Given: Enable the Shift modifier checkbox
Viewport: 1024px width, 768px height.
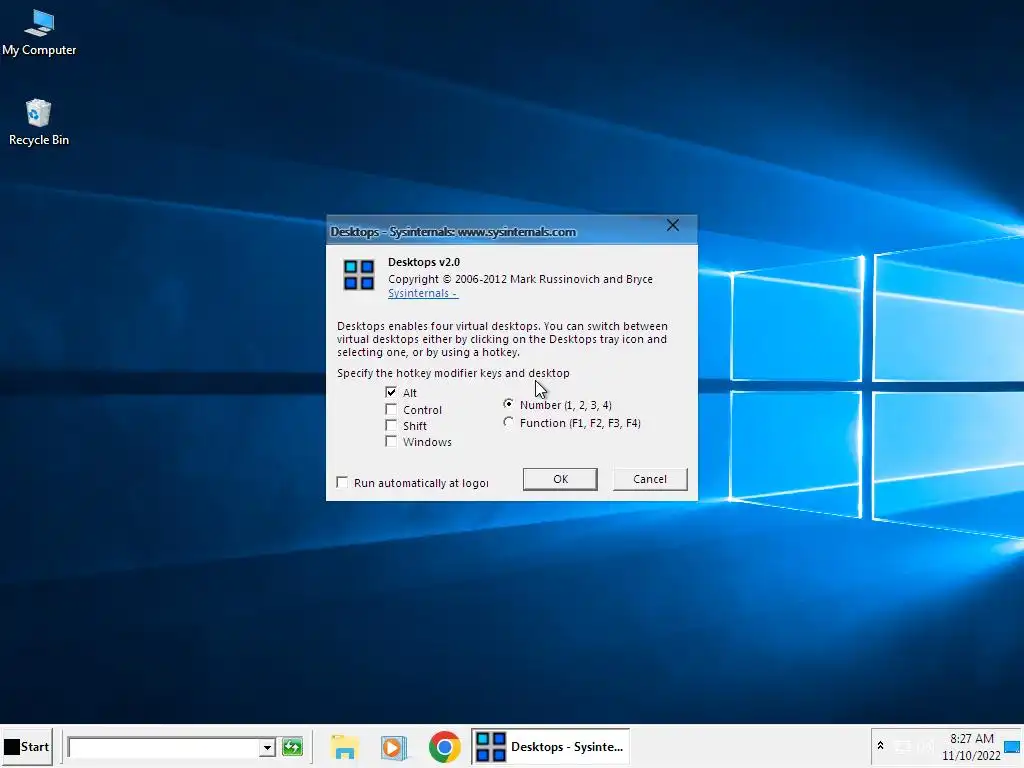Looking at the screenshot, I should pos(391,426).
